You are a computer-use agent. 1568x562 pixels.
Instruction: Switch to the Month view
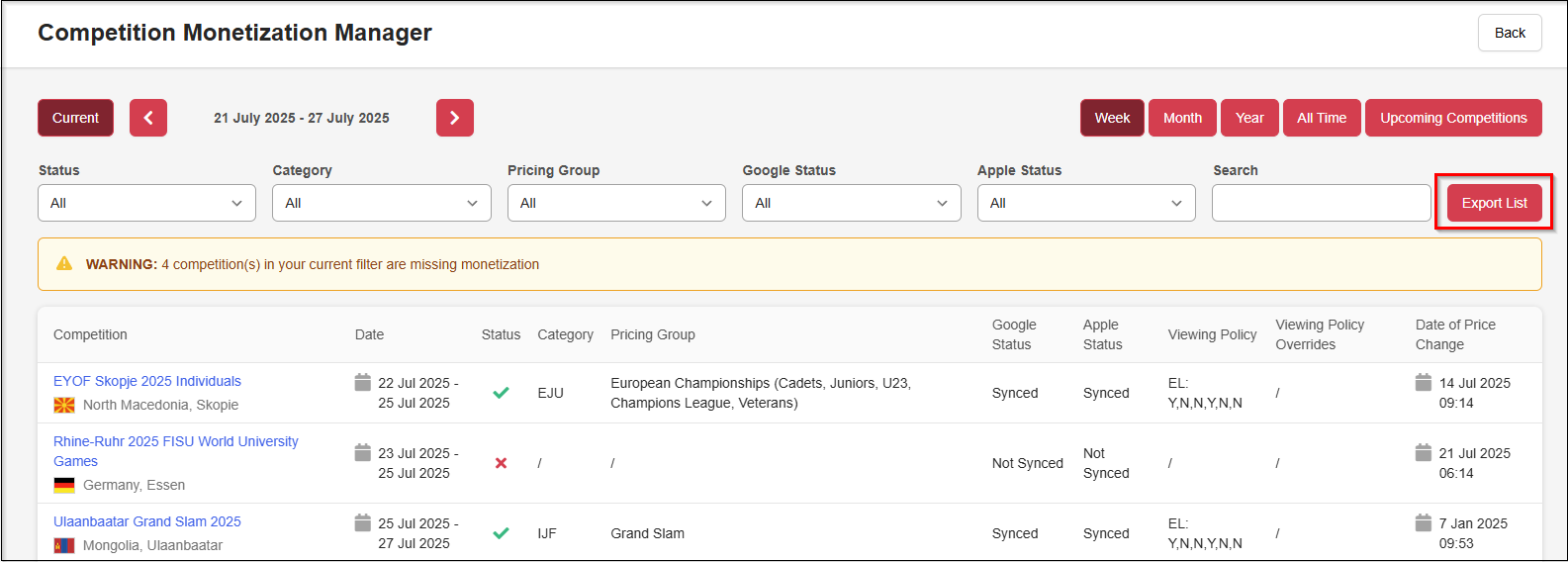click(x=1182, y=118)
